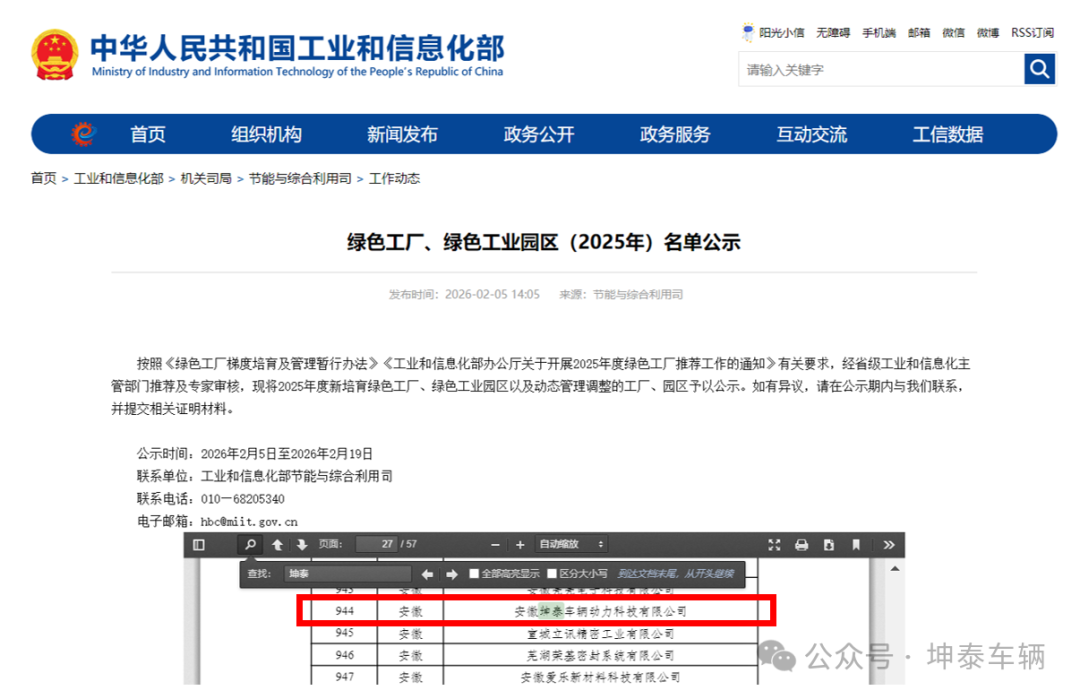The image size is (1080, 699).
Task: Open the 自动缩放 zoom dropdown
Action: [572, 544]
